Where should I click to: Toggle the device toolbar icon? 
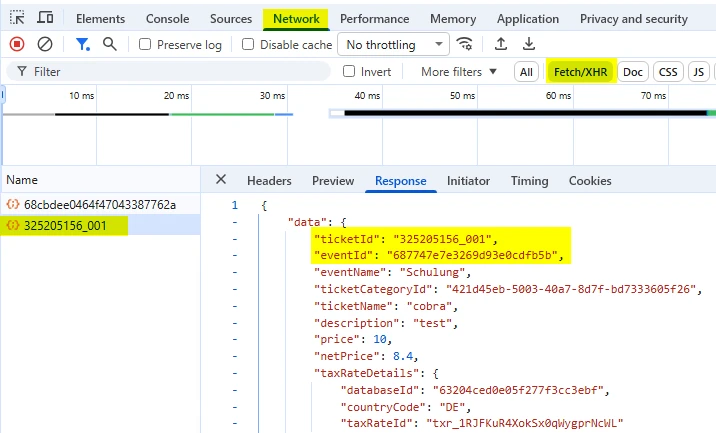46,19
